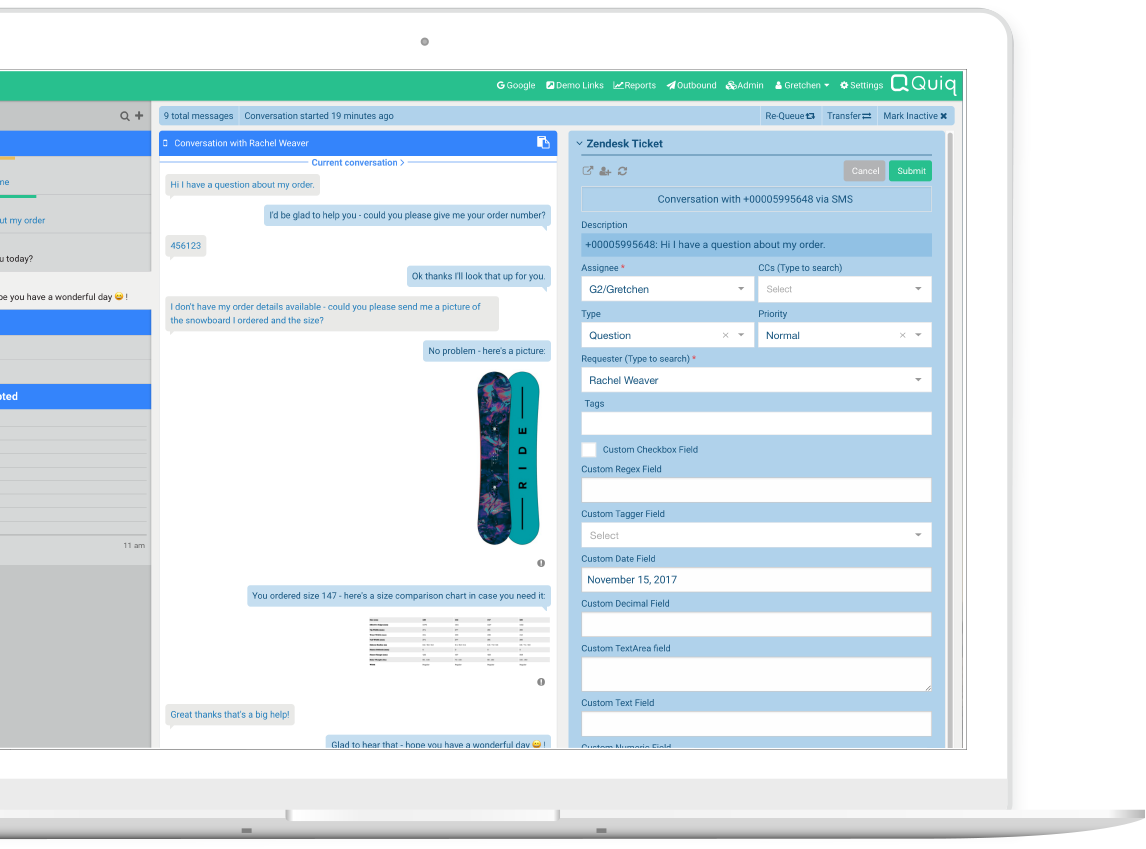Clear the Type field with its x icon
This screenshot has width=1146, height=849.
725,335
